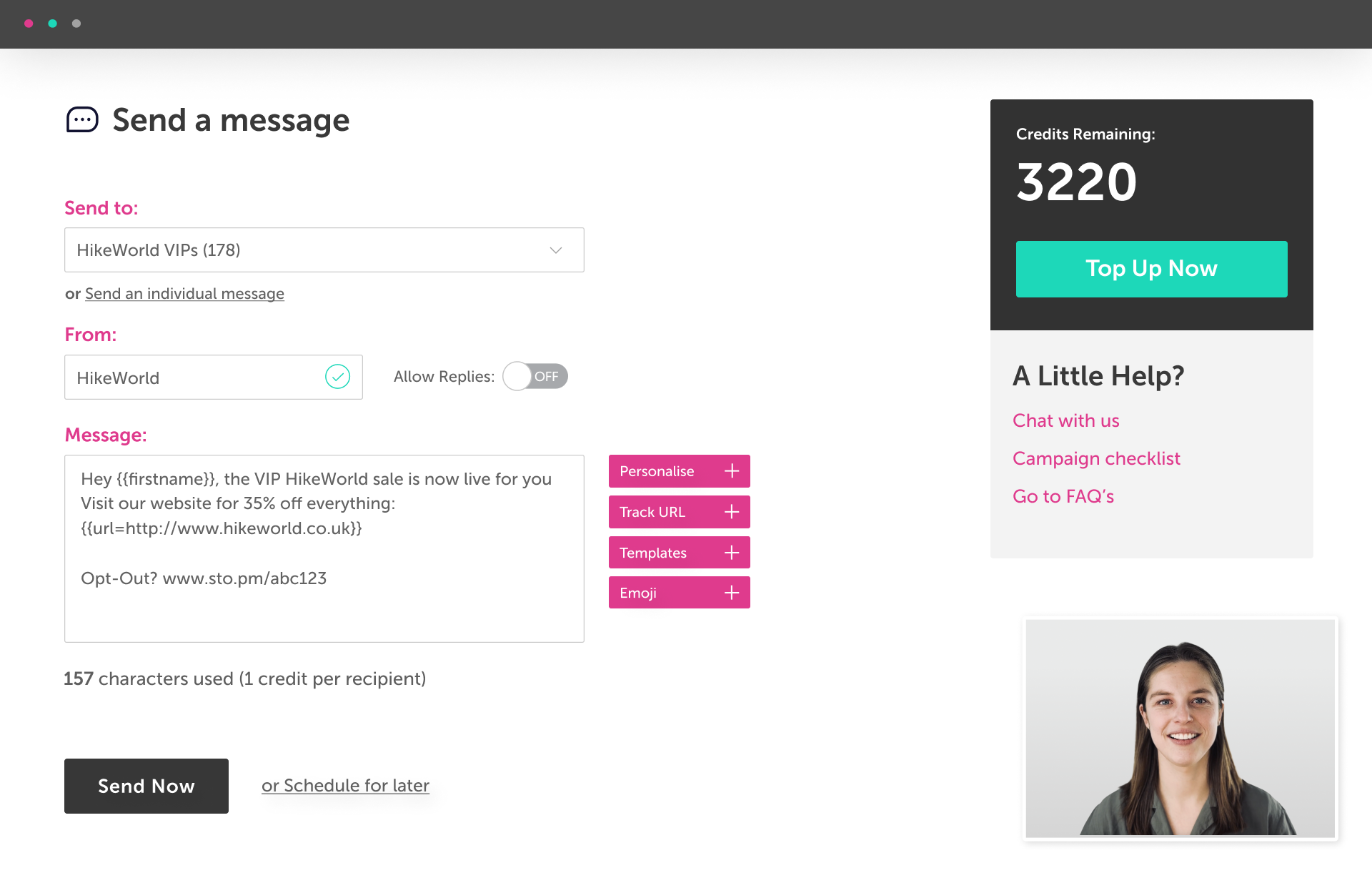
Task: Open the Emoji menu
Action: tap(665, 593)
